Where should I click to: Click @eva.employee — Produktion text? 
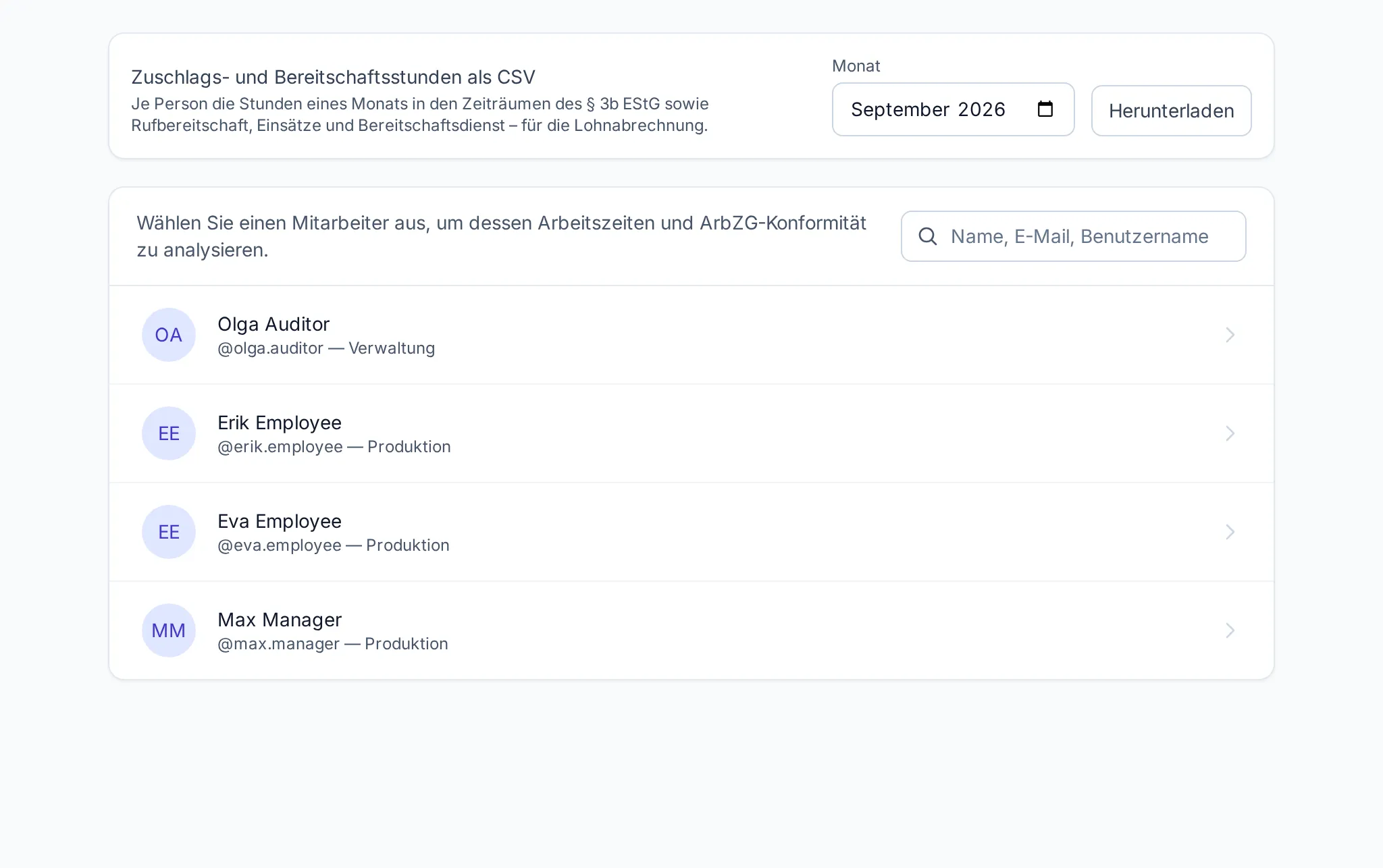(334, 545)
